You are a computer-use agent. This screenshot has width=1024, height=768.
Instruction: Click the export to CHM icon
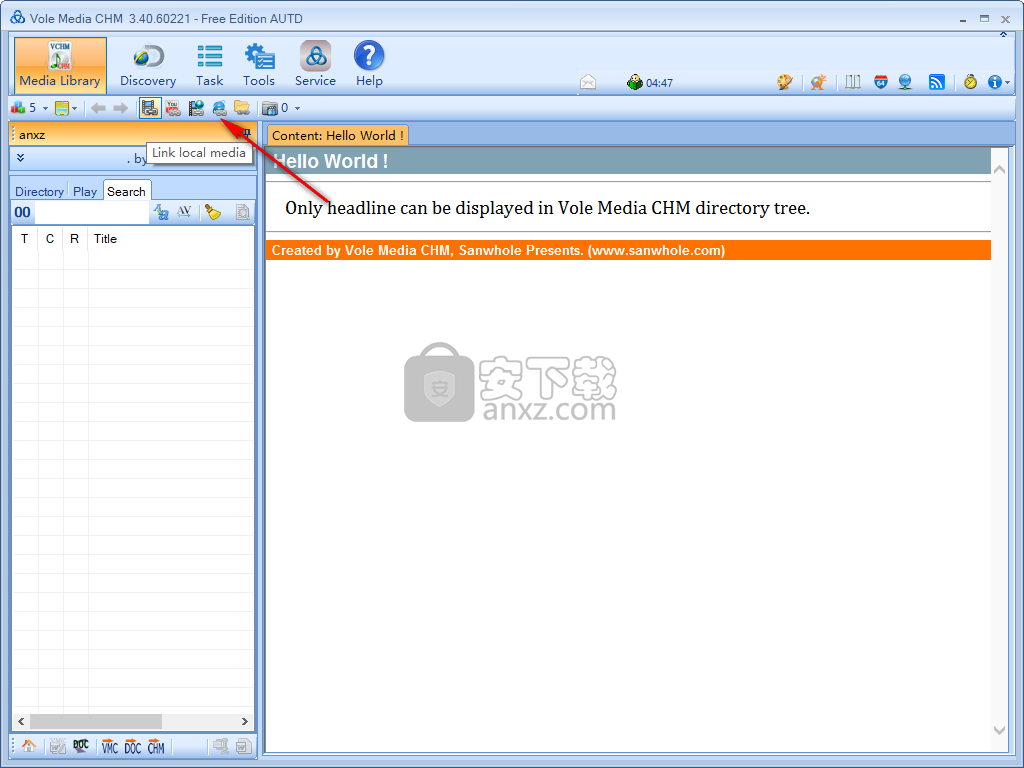[x=156, y=746]
